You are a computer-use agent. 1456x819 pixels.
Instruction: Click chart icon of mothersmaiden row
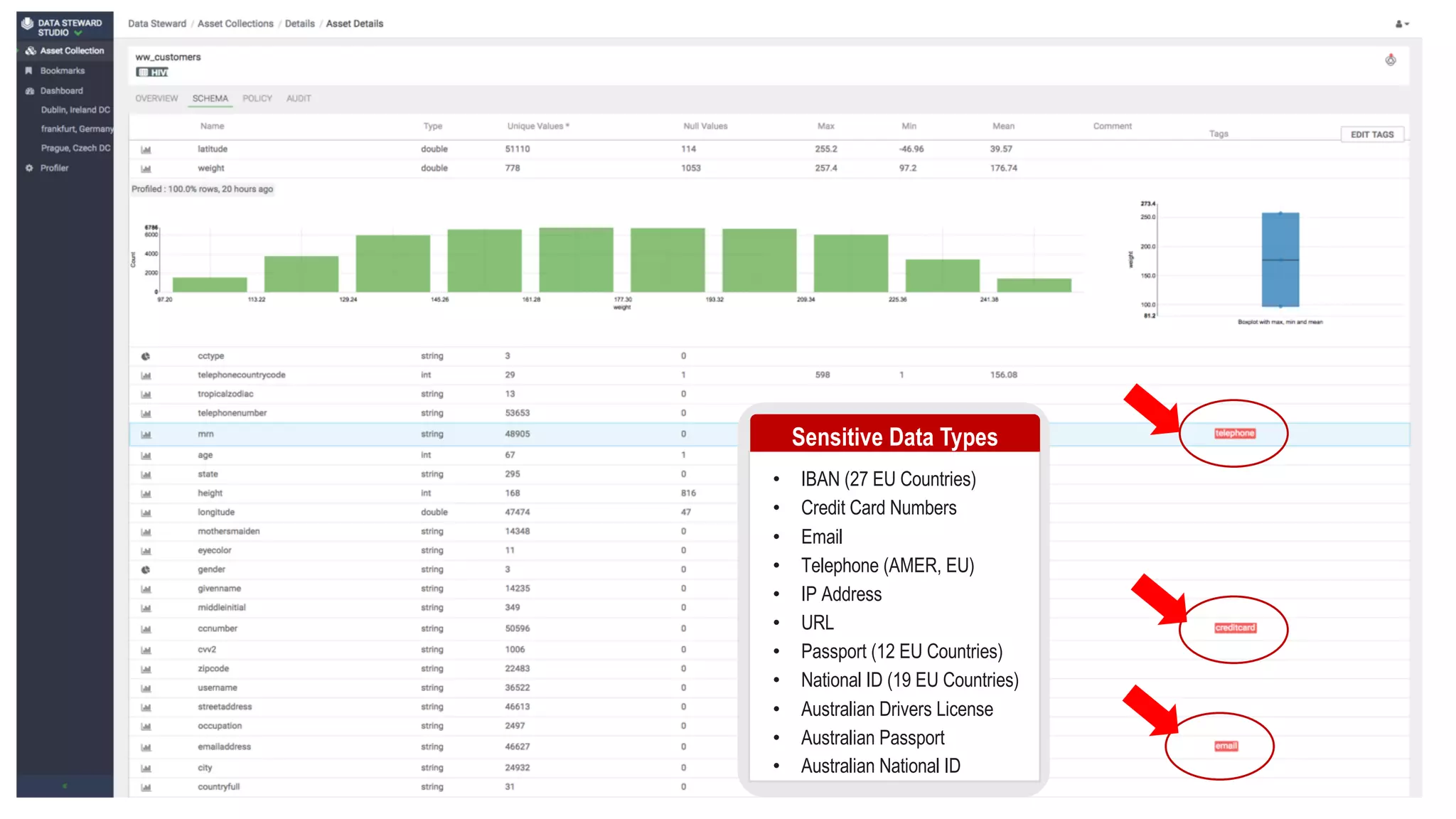pos(146,532)
